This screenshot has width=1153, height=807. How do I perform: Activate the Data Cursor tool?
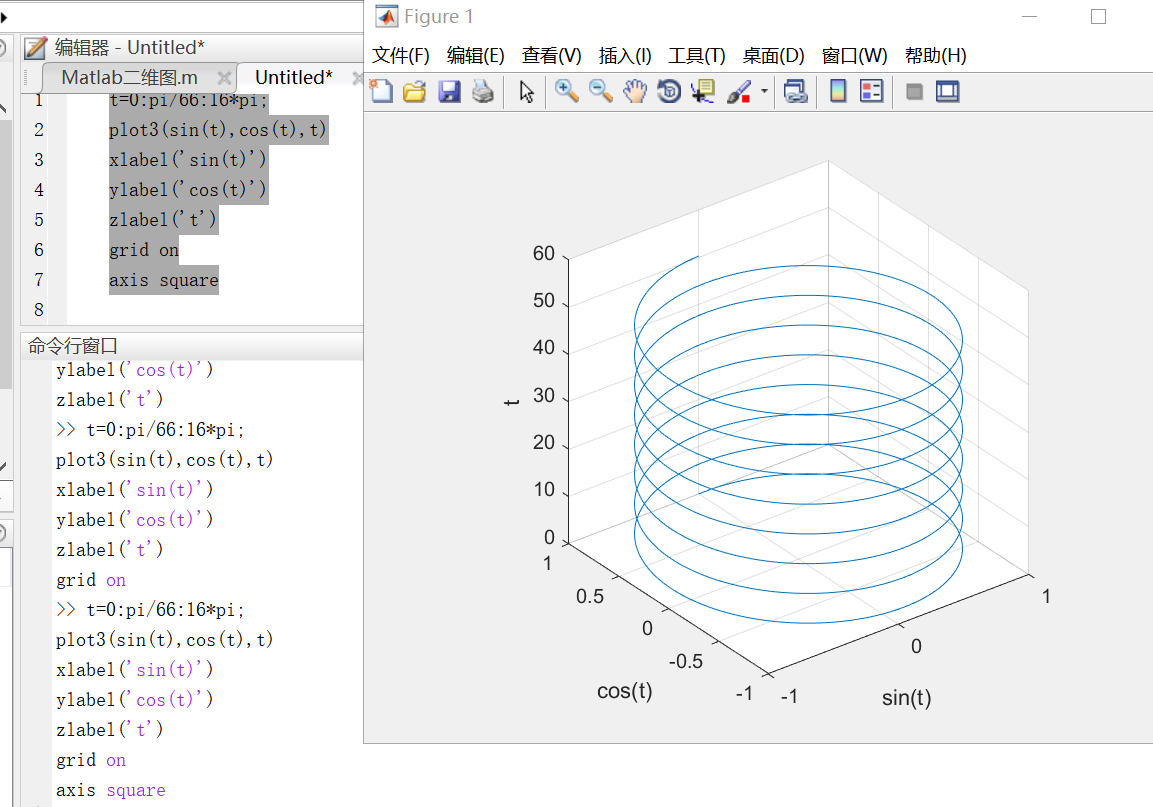pos(703,91)
